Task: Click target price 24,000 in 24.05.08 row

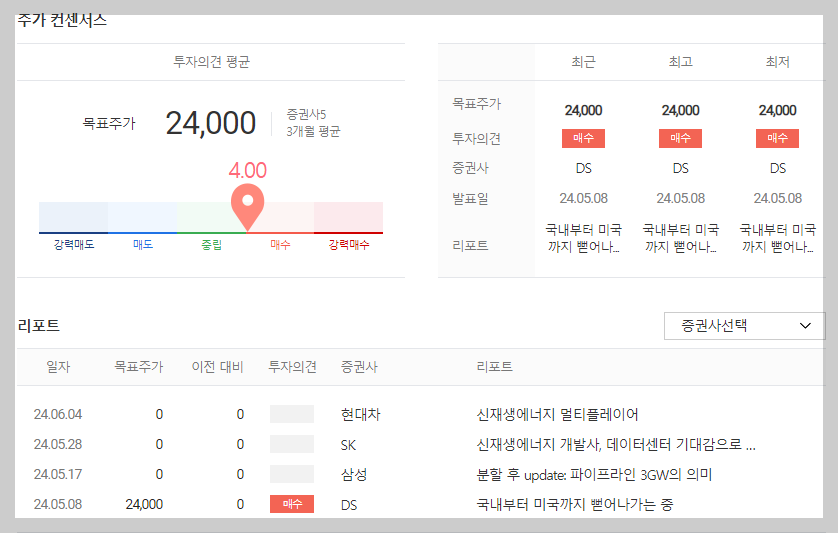Action: pyautogui.click(x=144, y=504)
